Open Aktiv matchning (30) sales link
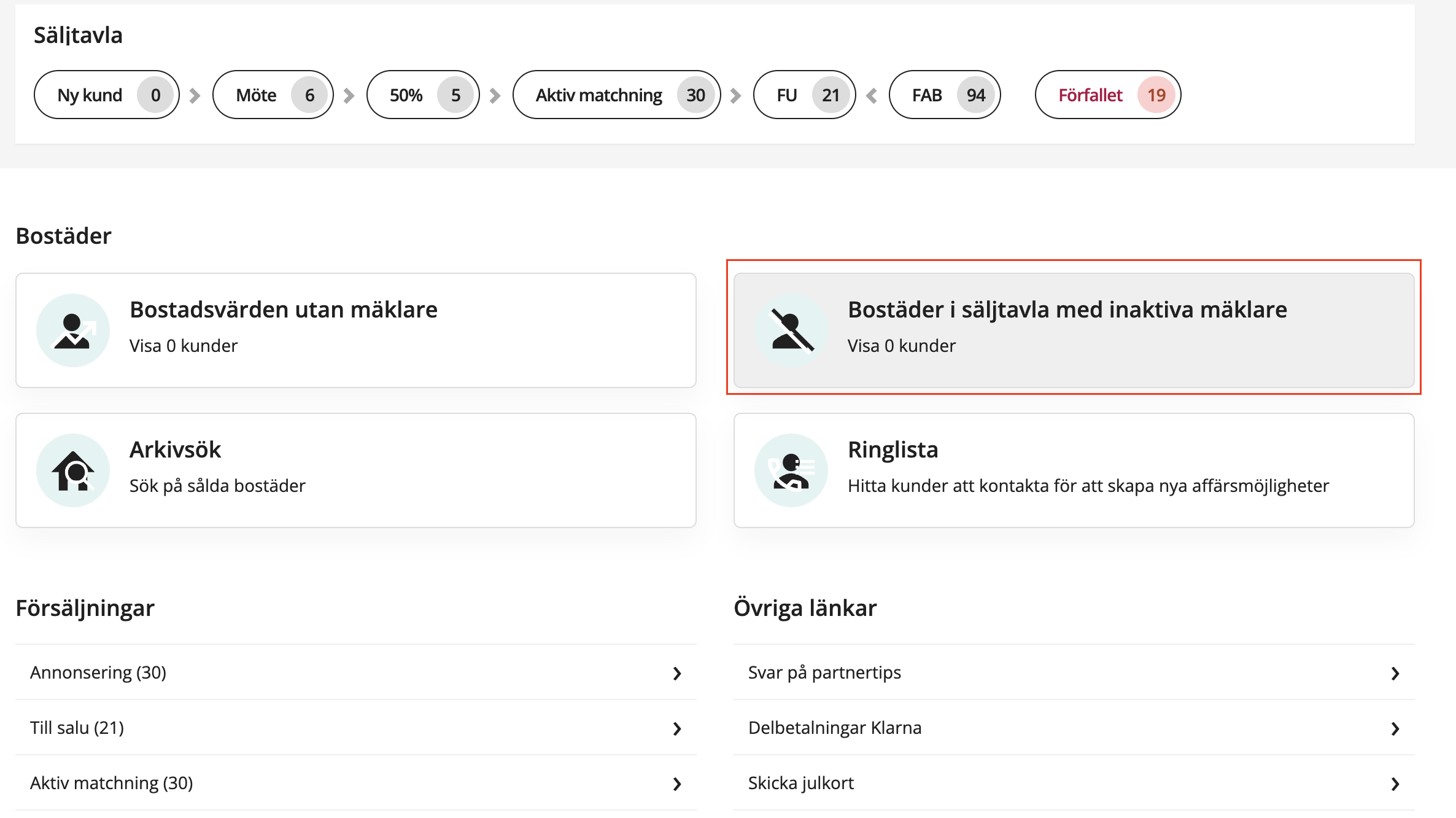Viewport: 1456px width, 818px height. [x=112, y=783]
